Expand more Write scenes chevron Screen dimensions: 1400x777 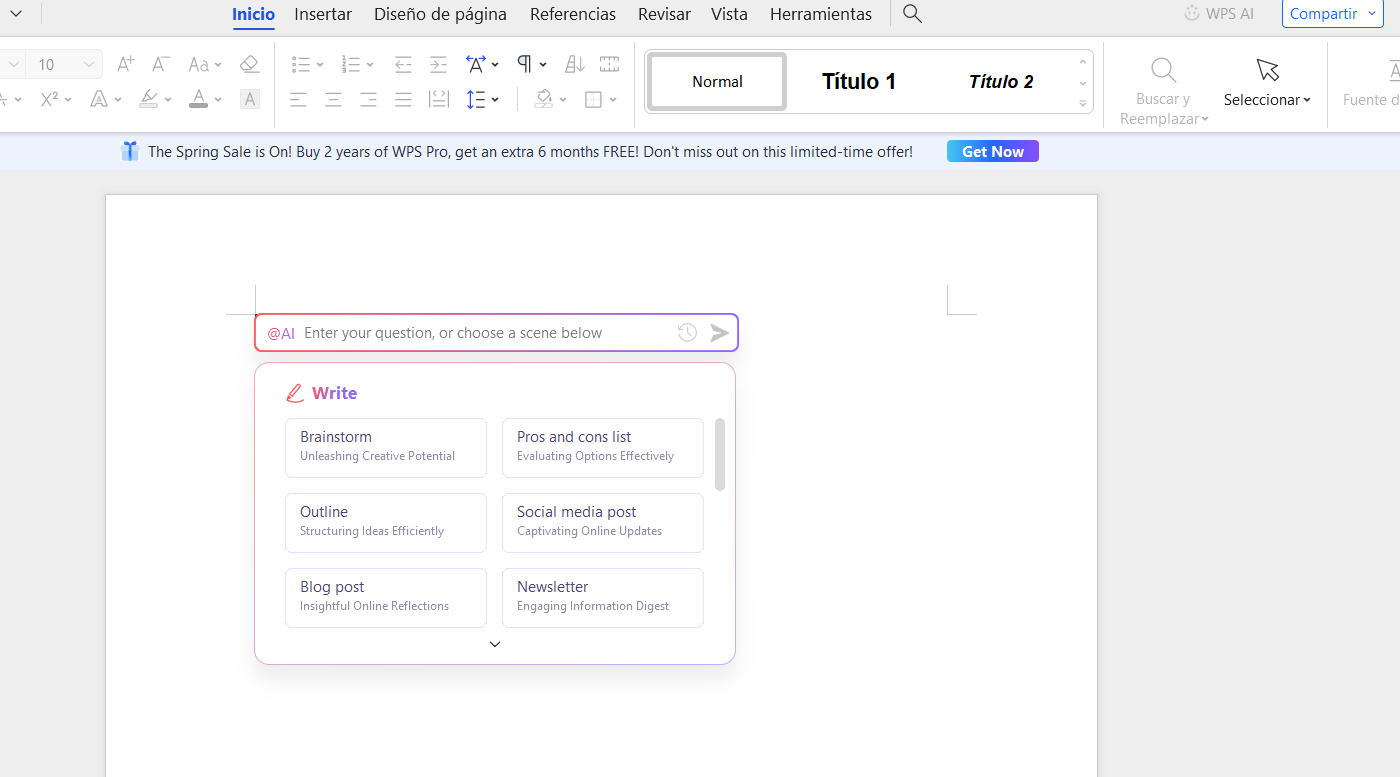click(495, 644)
